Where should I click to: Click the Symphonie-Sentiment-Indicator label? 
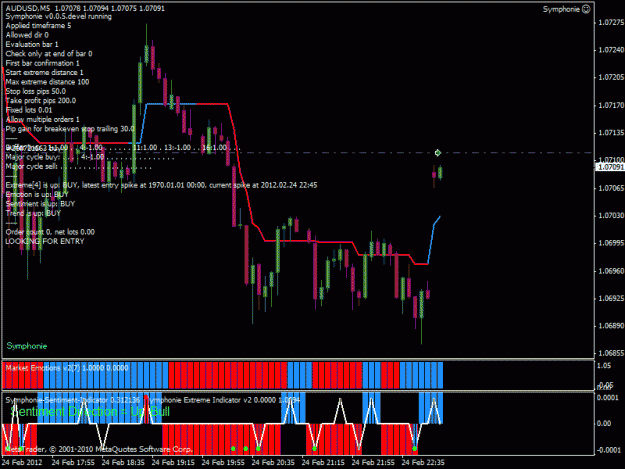73,400
